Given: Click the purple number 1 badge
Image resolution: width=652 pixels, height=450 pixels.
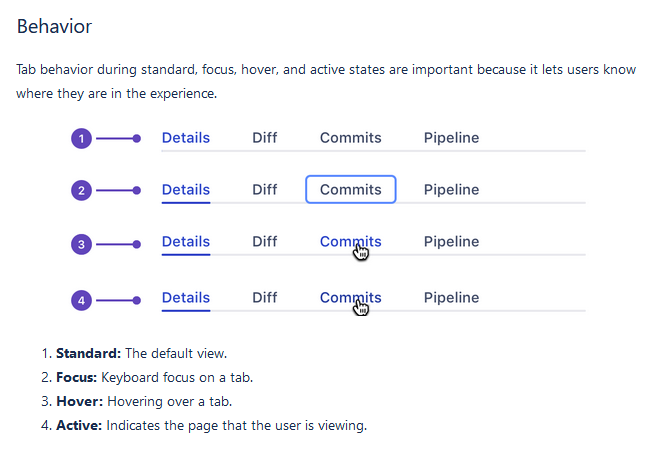Looking at the screenshot, I should pos(81,139).
